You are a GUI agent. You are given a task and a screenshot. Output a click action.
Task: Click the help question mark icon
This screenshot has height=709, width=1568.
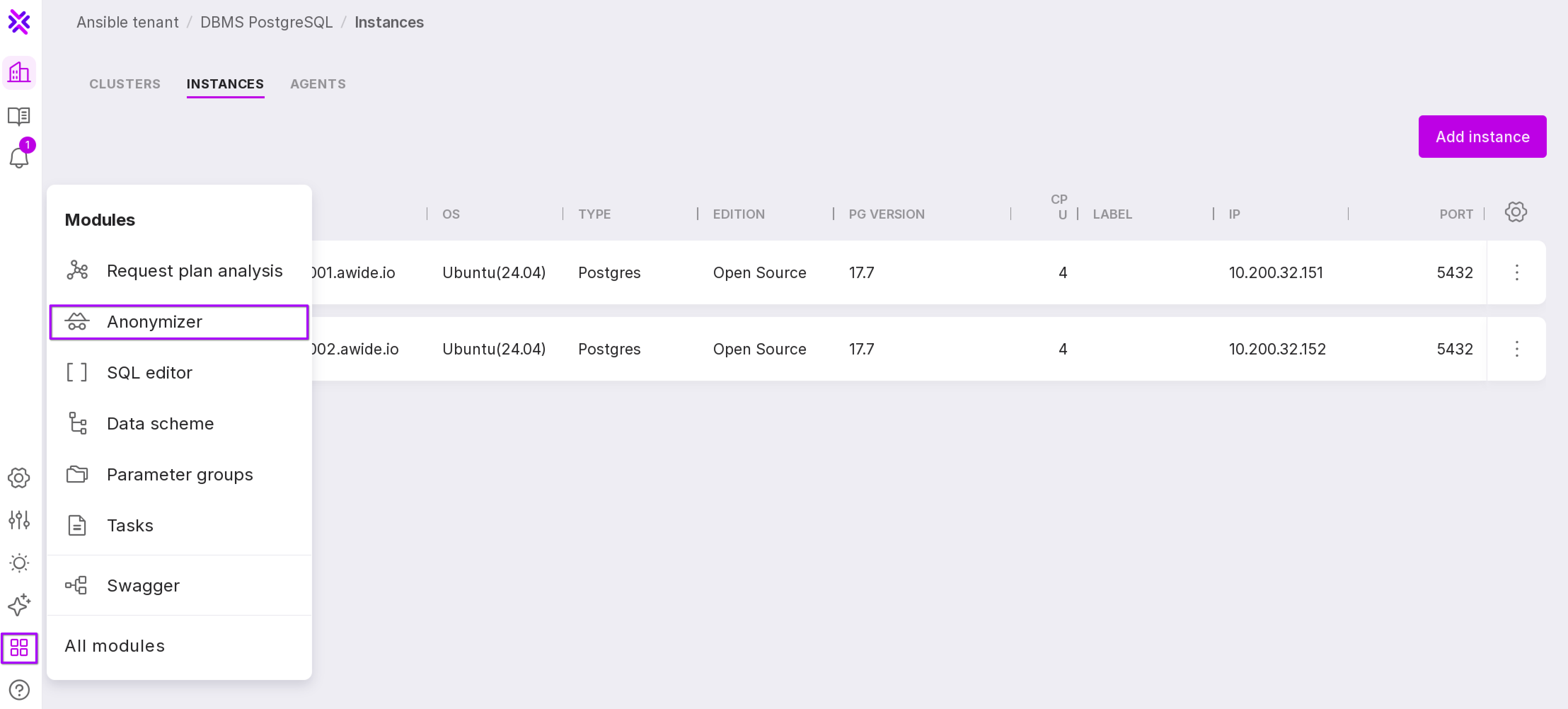pos(19,690)
